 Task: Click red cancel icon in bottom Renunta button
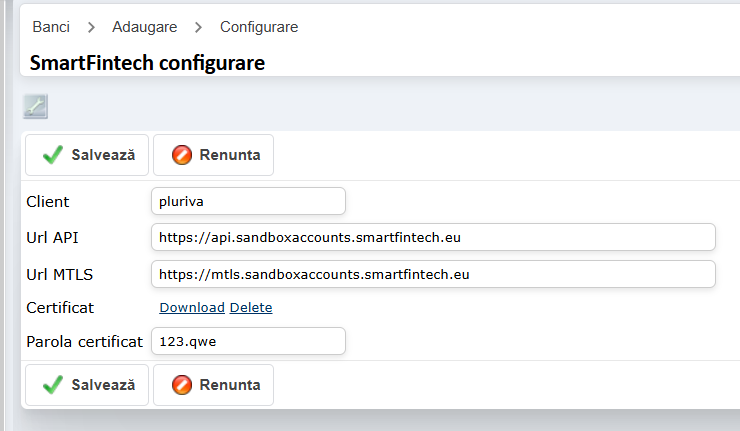coord(182,385)
